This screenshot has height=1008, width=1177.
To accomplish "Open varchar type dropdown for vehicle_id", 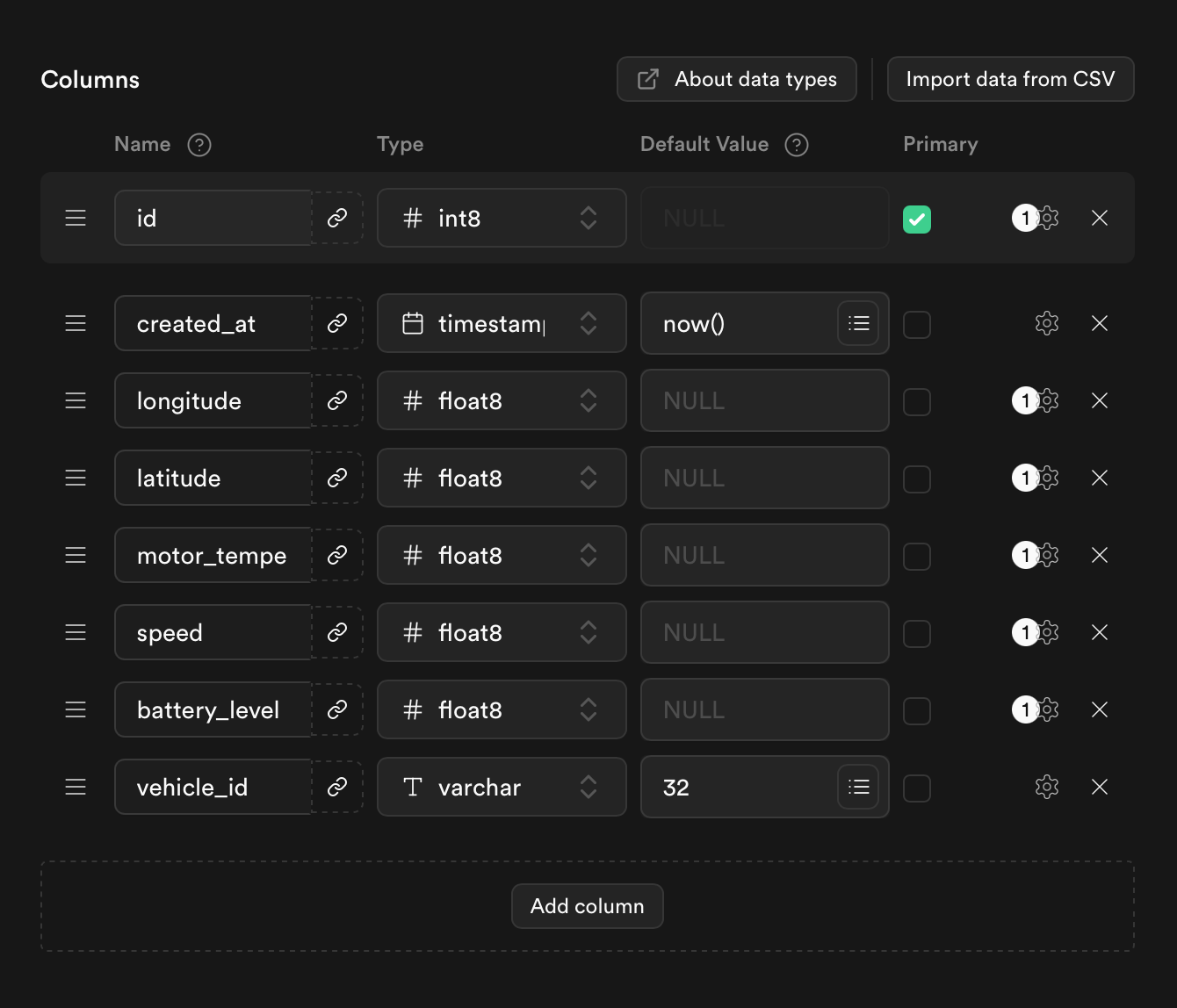I will tap(501, 787).
